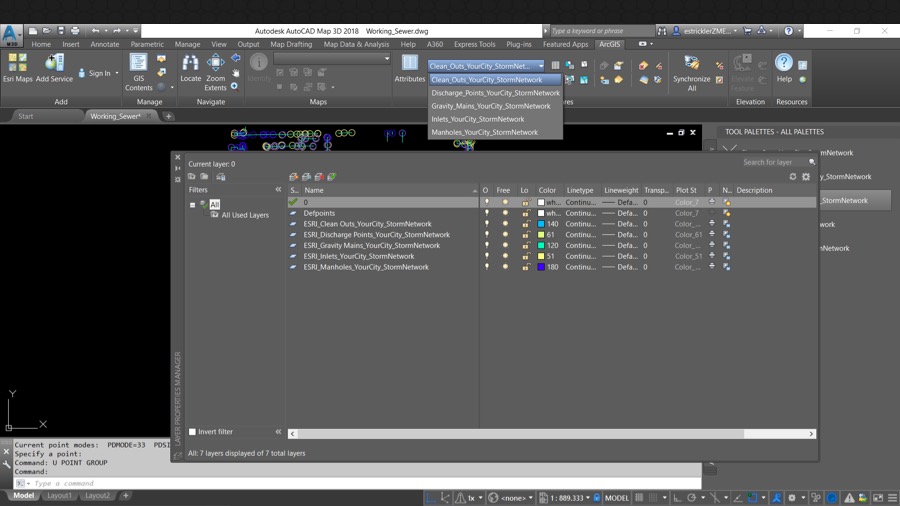
Task: Click color swatch 61 for ESRI_Discharge Points
Action: coord(541,235)
